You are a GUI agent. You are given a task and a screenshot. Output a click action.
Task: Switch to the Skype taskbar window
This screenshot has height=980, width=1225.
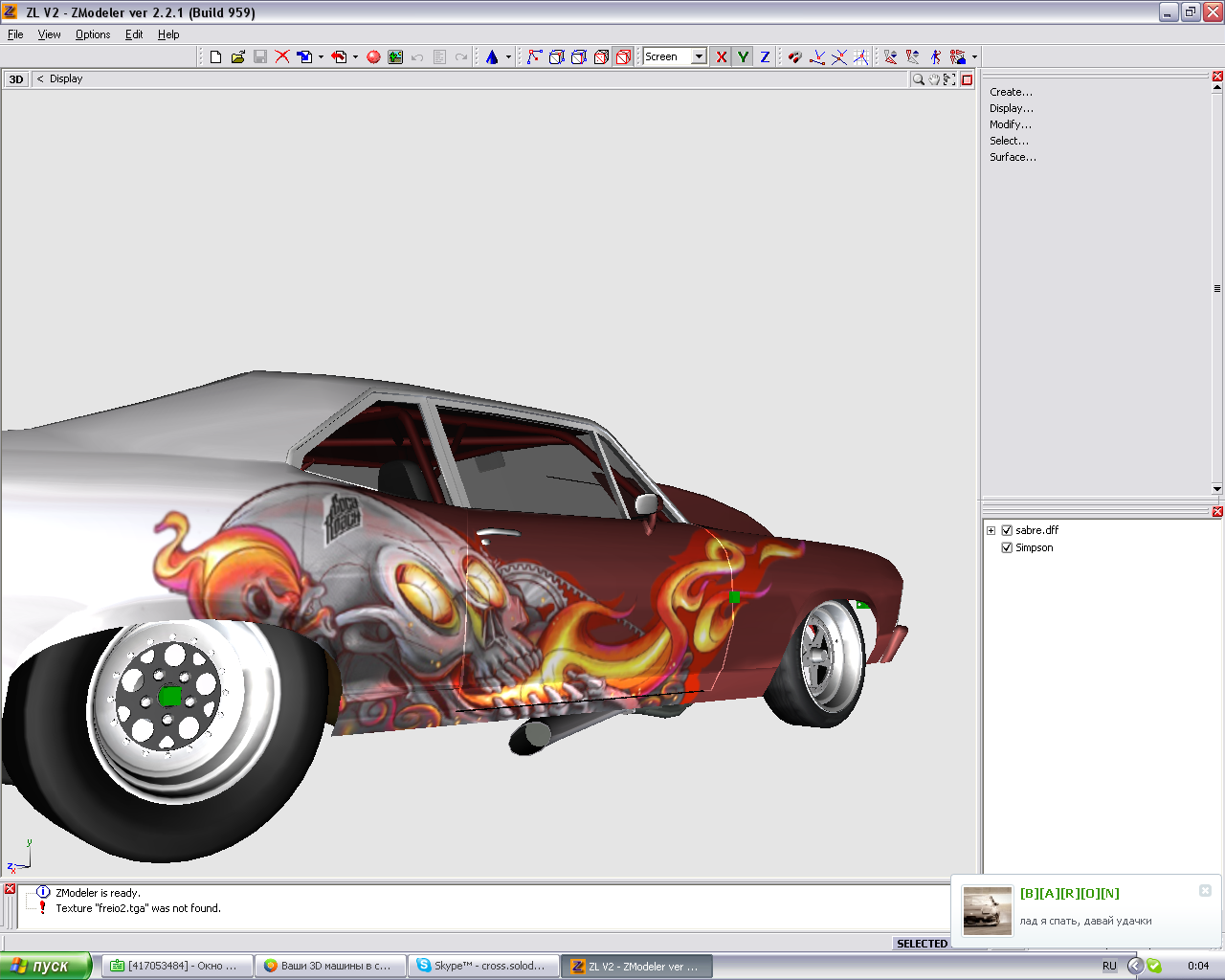coord(482,966)
